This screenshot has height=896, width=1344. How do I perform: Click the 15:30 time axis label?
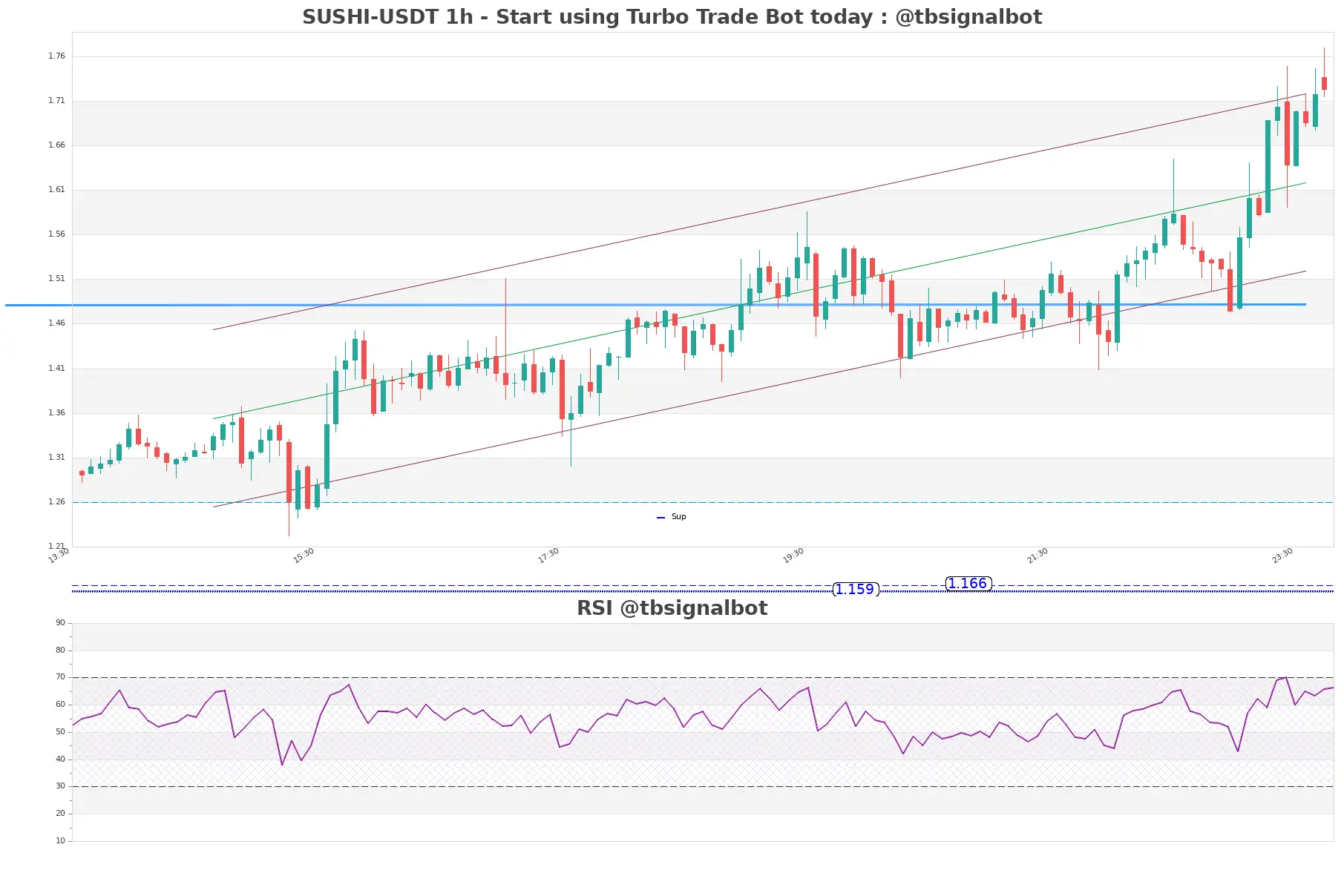pyautogui.click(x=304, y=556)
